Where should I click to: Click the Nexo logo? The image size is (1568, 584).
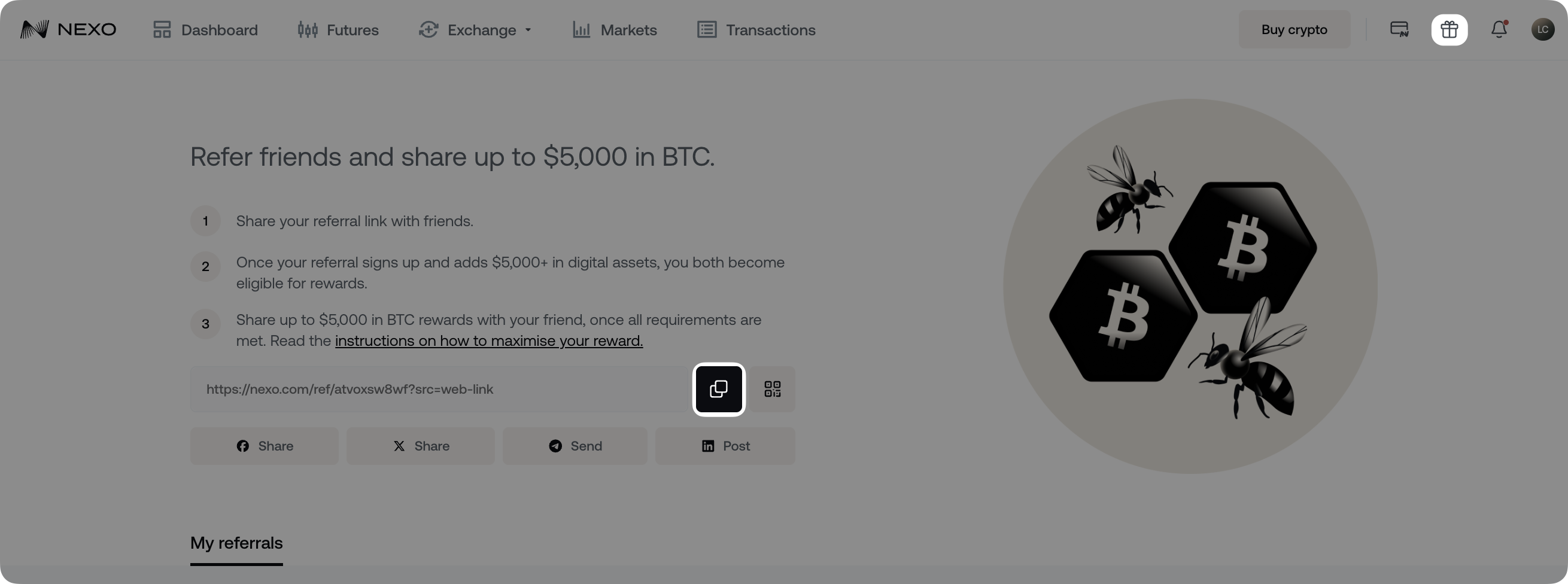tap(67, 29)
